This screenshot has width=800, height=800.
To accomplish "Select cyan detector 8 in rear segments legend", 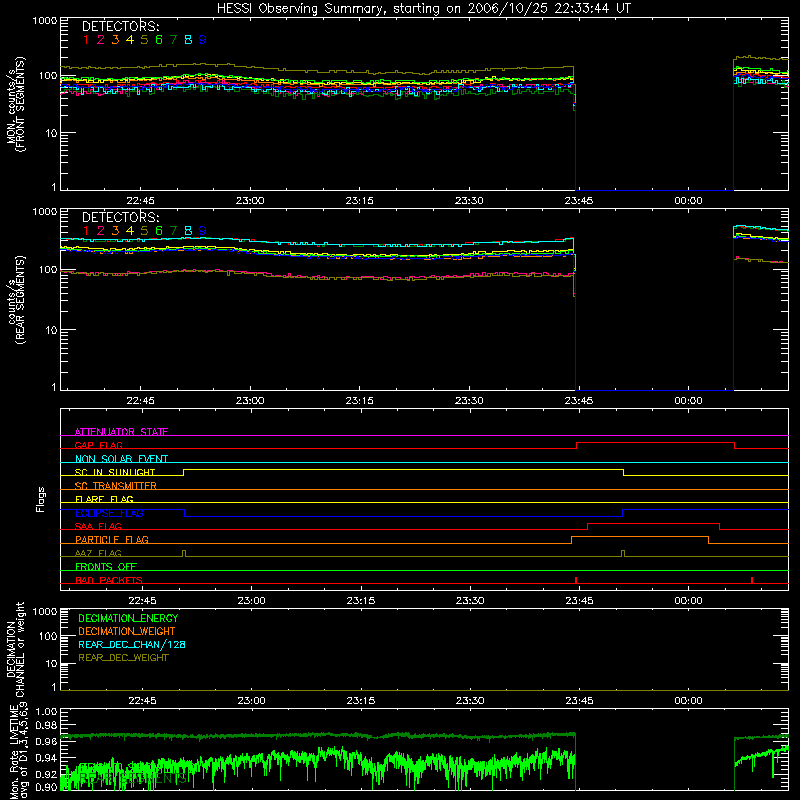I will [188, 231].
